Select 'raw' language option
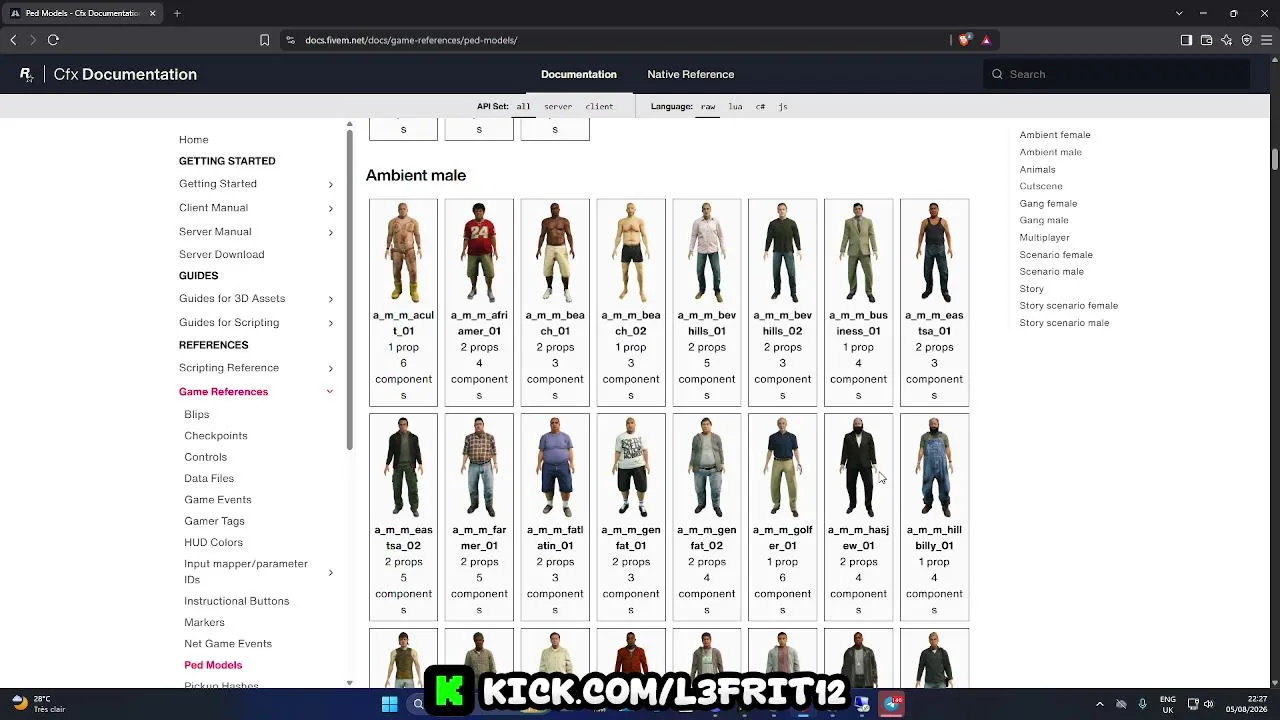 [708, 106]
